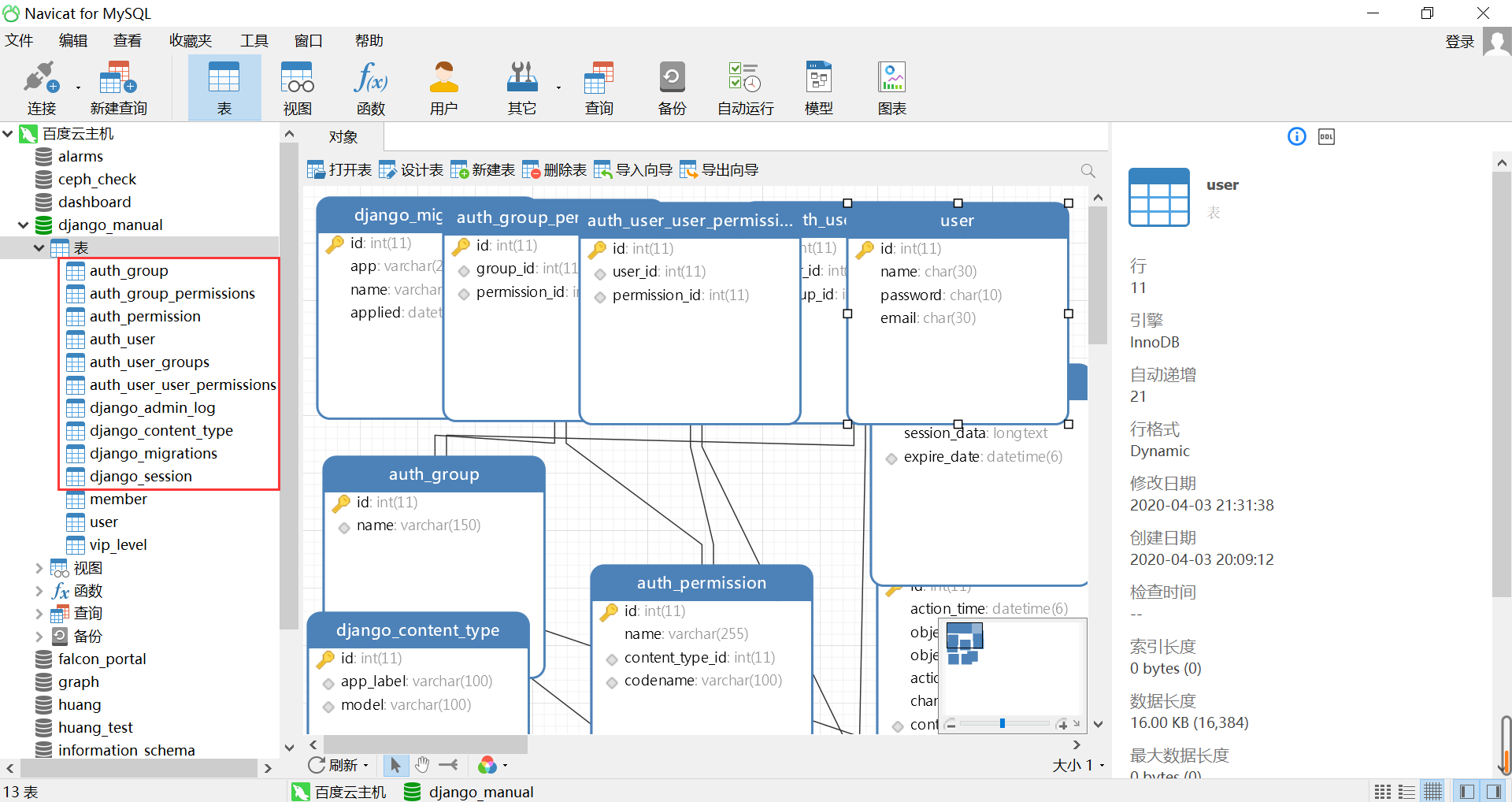Viewport: 1512px width, 802px height.
Task: Collapse the django_manual database node
Action: tap(24, 225)
